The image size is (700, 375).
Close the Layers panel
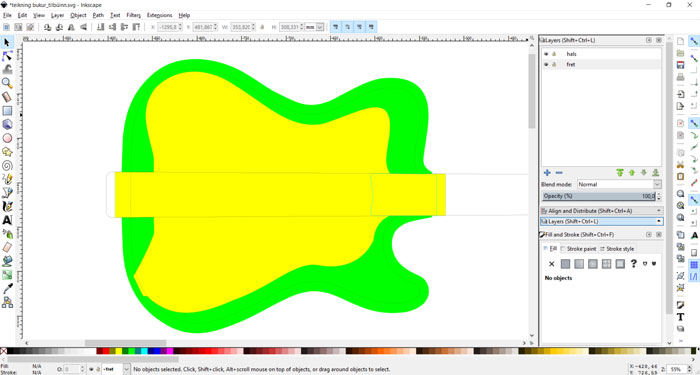click(x=659, y=40)
